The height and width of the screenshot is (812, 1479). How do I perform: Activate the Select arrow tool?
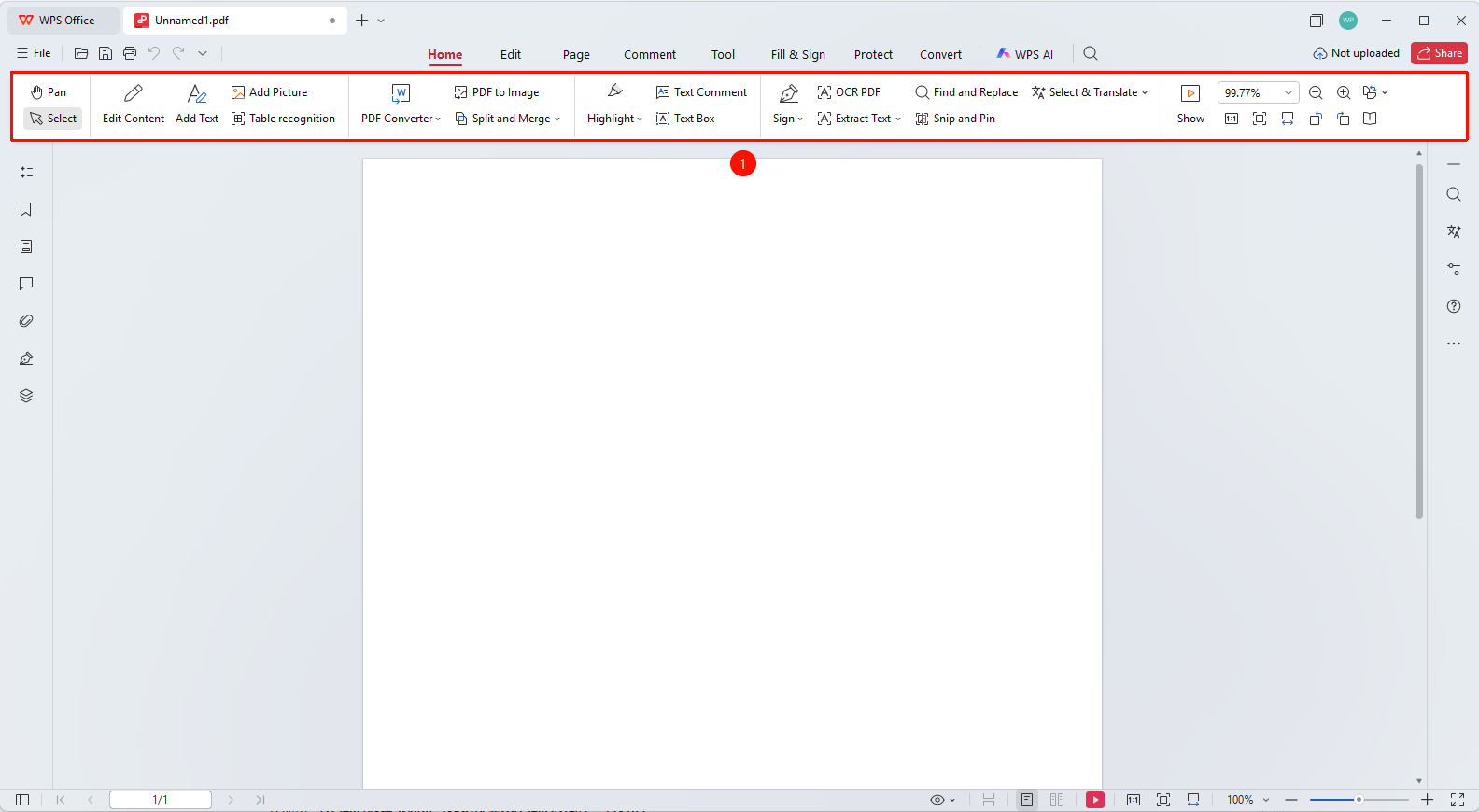[x=53, y=119]
